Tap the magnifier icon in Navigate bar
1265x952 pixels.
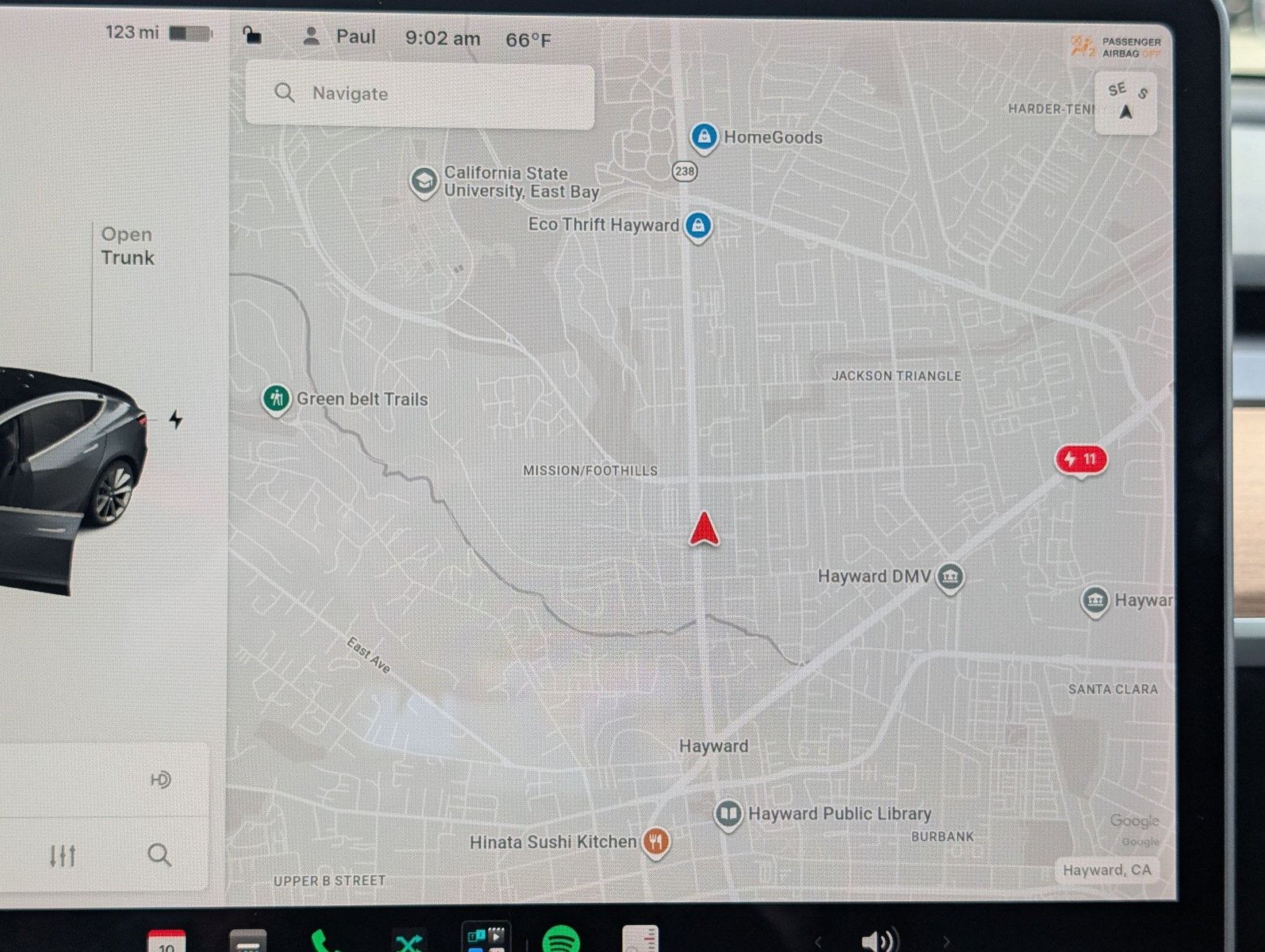pos(284,94)
